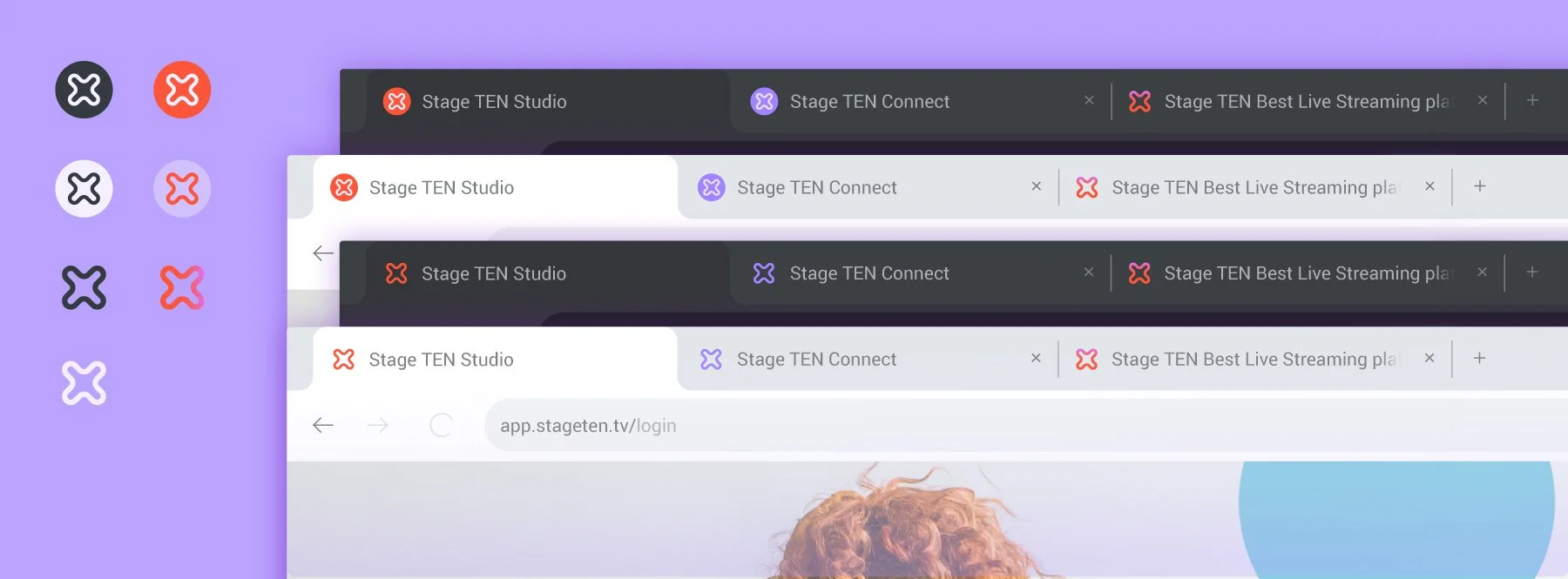Click the dark outline logo without circle
Viewport: 1568px width, 579px height.
pyautogui.click(x=84, y=287)
